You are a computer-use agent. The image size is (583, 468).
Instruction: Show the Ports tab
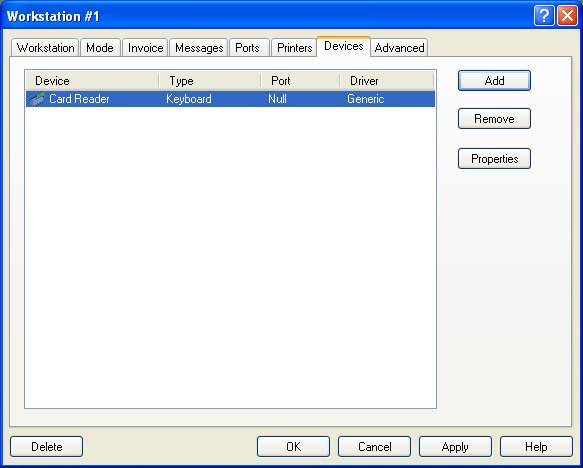point(248,48)
